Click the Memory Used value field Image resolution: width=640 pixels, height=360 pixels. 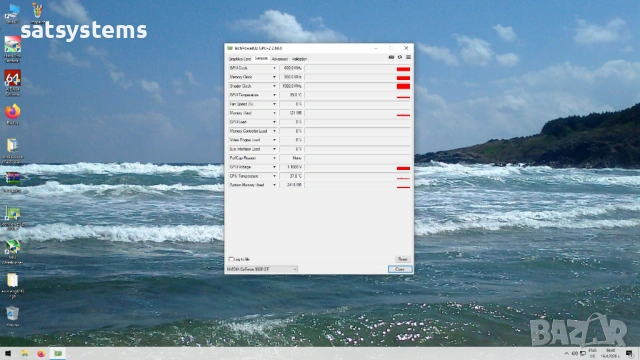click(x=291, y=113)
